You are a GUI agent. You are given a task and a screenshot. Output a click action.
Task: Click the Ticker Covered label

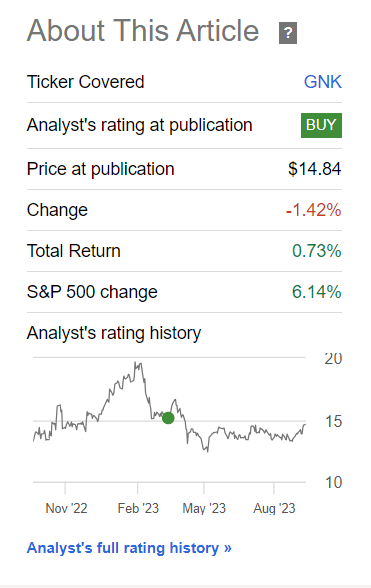point(86,82)
